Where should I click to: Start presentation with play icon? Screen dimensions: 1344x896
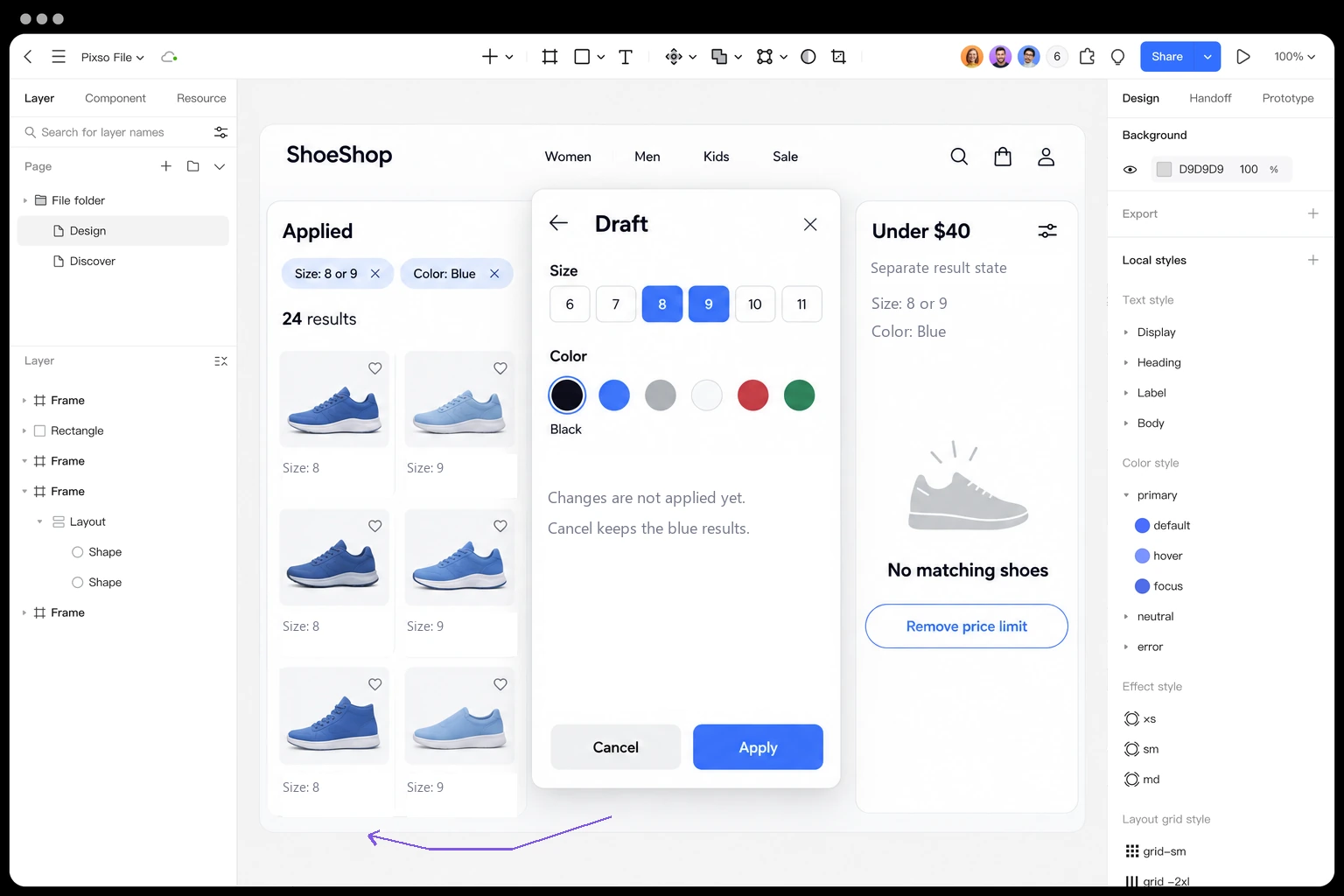[x=1242, y=57]
